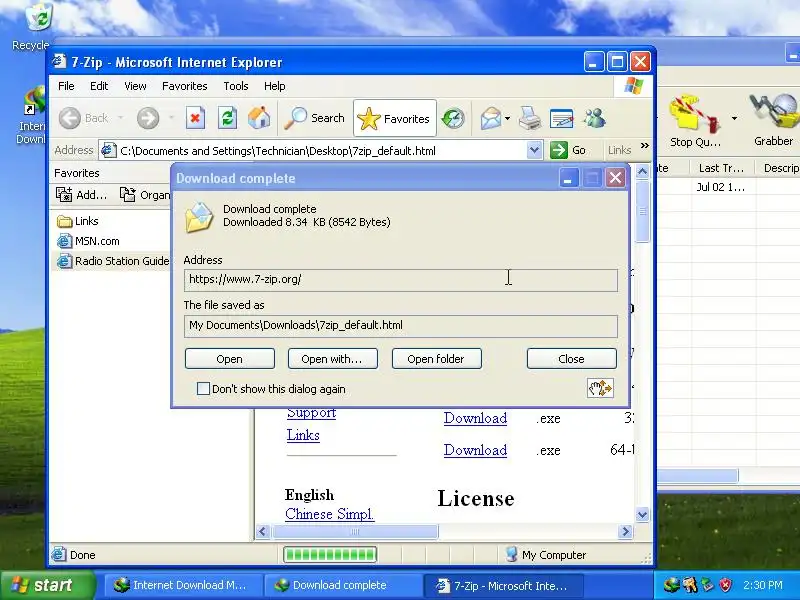Click the Links hyperlink on the page

click(x=303, y=435)
